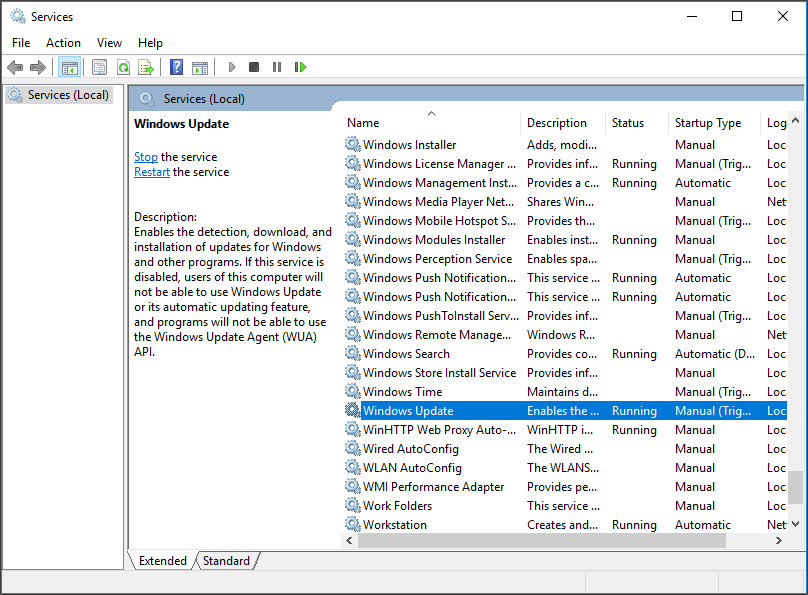Open the Action menu
The image size is (808, 595).
pyautogui.click(x=63, y=42)
